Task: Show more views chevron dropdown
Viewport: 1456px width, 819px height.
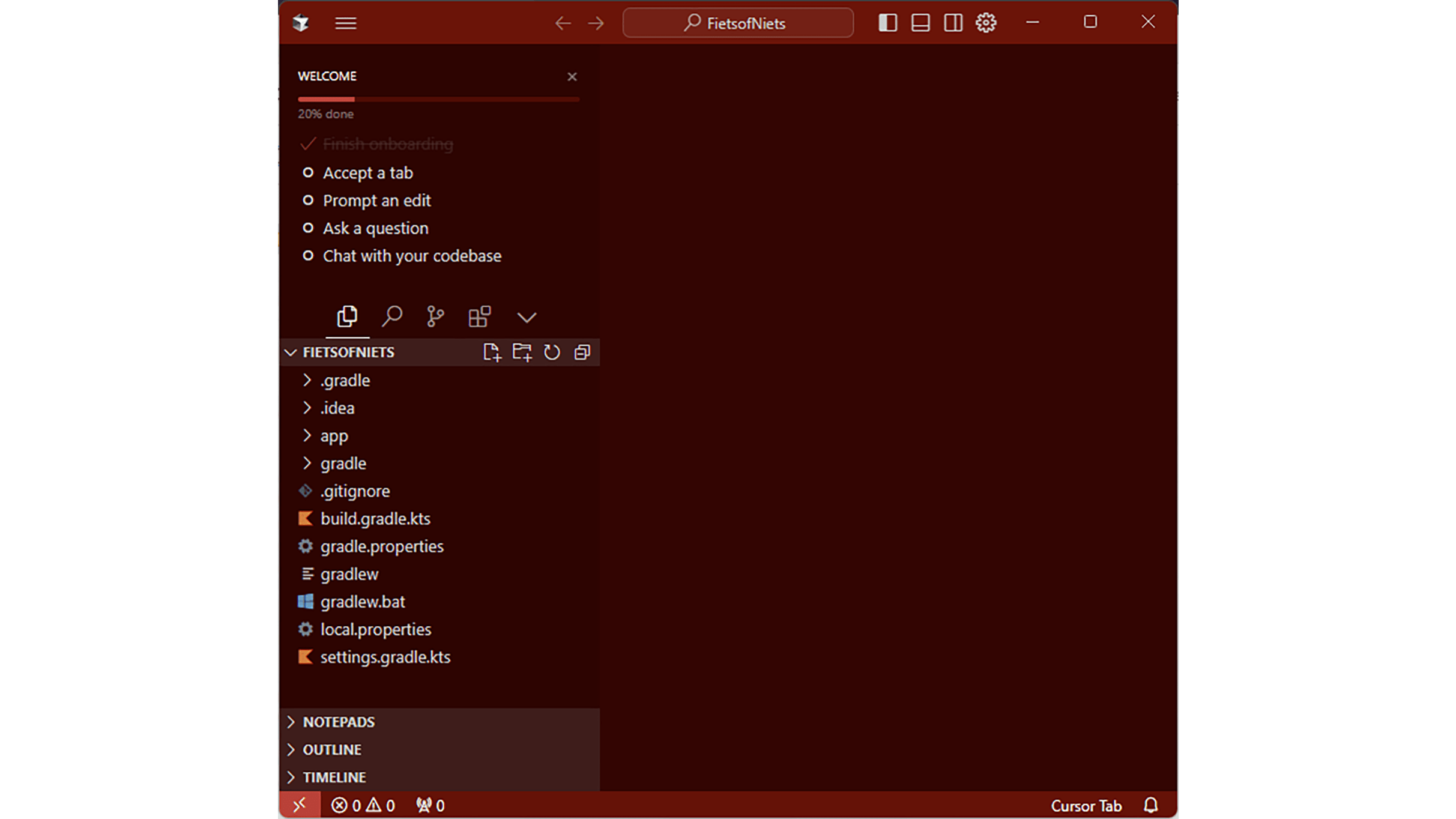Action: [526, 317]
